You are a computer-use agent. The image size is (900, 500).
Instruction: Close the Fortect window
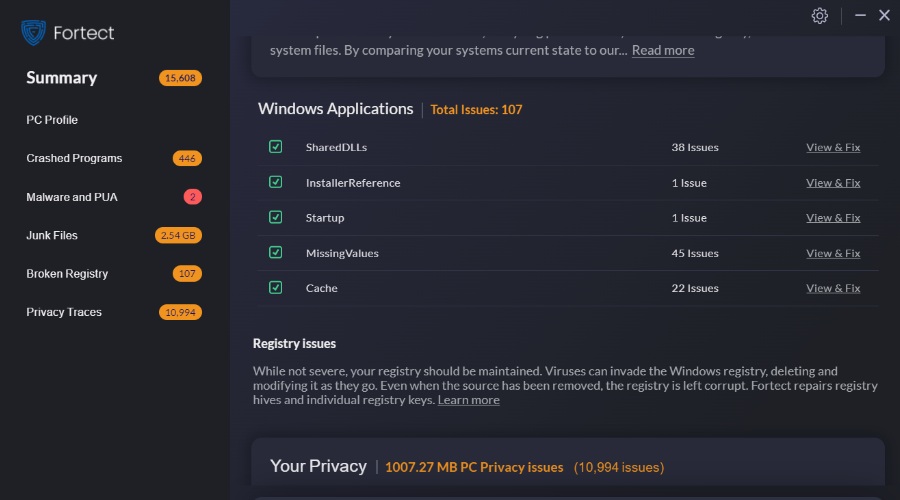[x=884, y=15]
